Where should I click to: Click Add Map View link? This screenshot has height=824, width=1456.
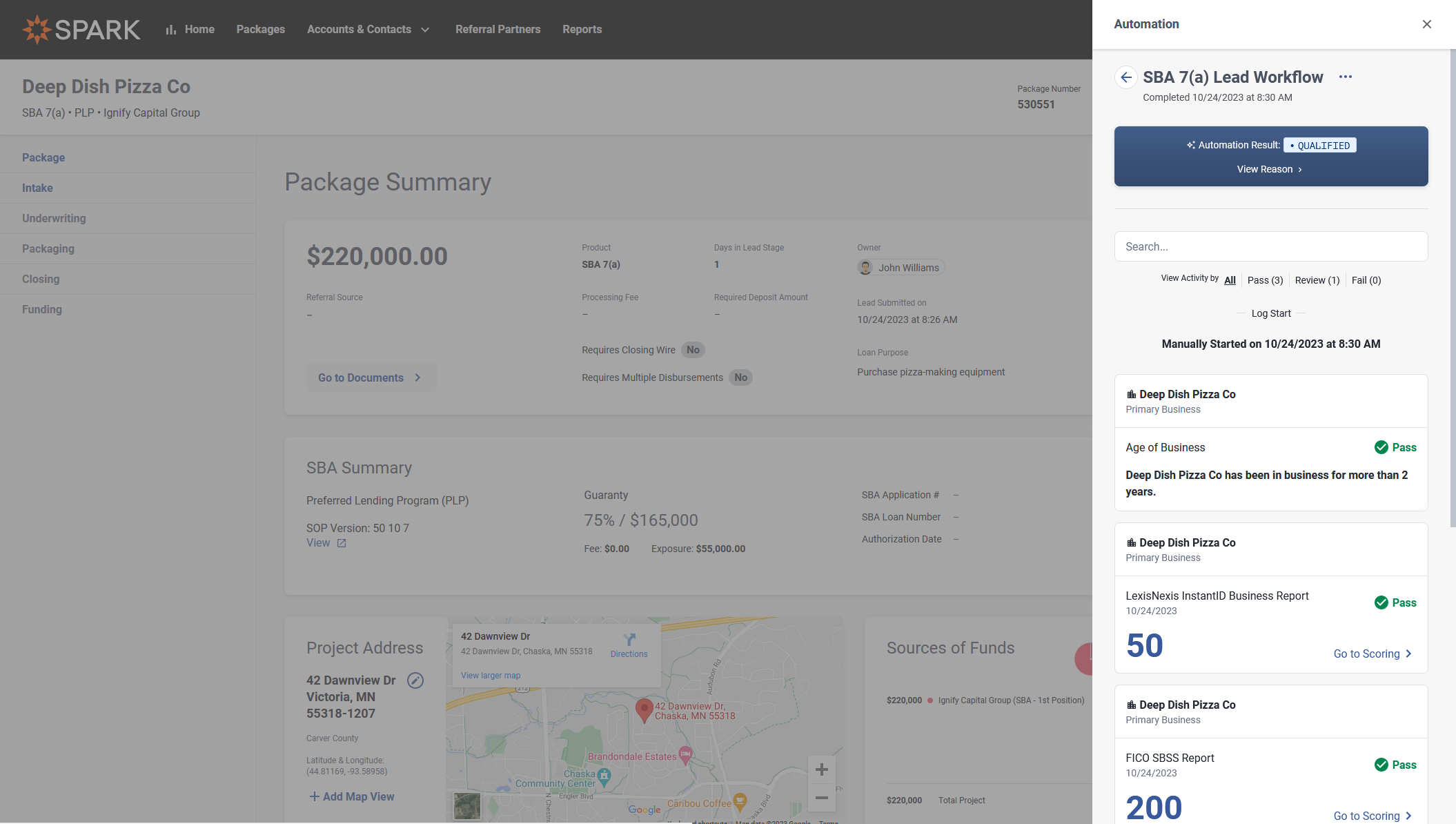click(x=352, y=796)
